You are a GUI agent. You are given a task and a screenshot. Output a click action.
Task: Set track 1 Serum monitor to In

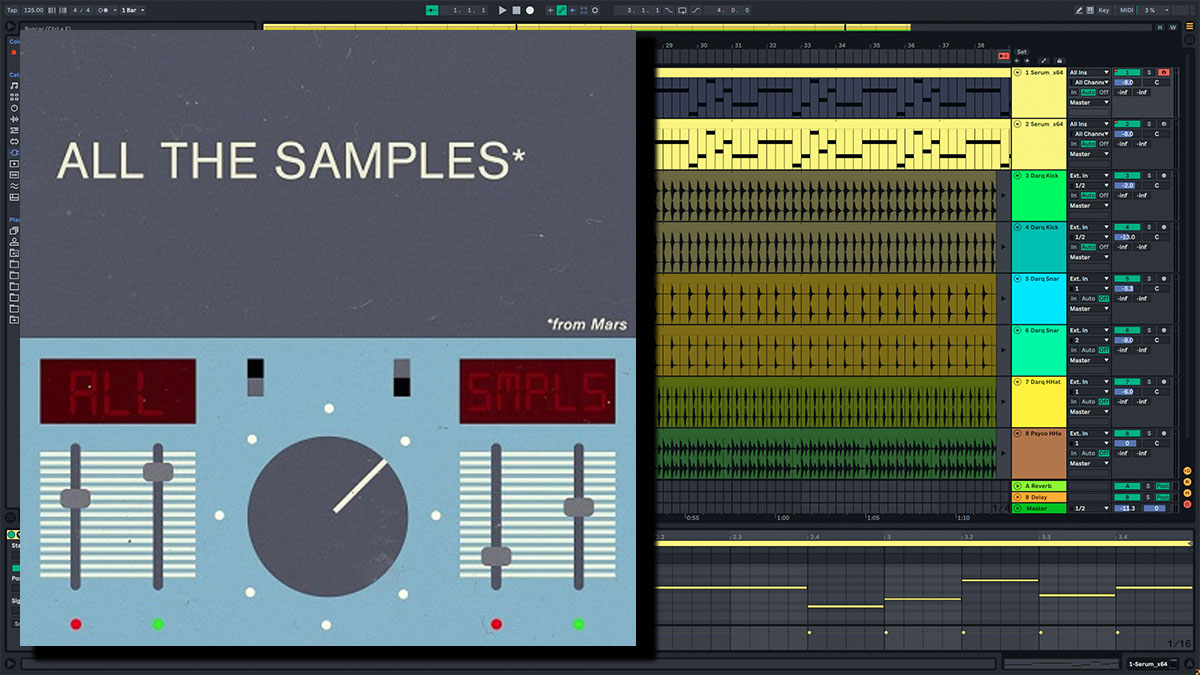[1074, 92]
